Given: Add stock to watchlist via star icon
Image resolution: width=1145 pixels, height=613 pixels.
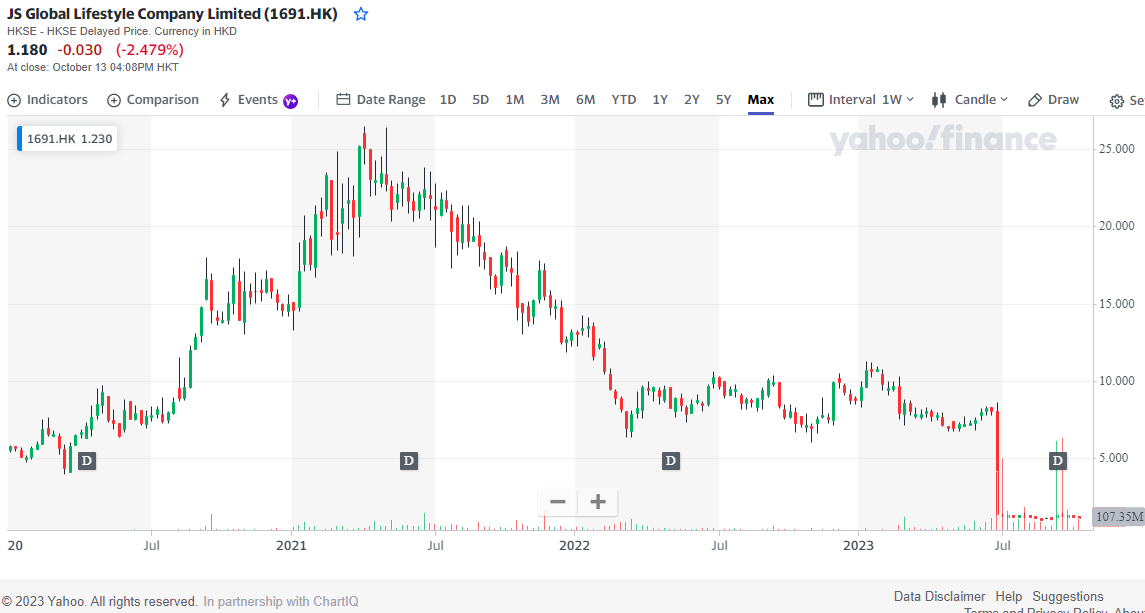Looking at the screenshot, I should pos(361,14).
